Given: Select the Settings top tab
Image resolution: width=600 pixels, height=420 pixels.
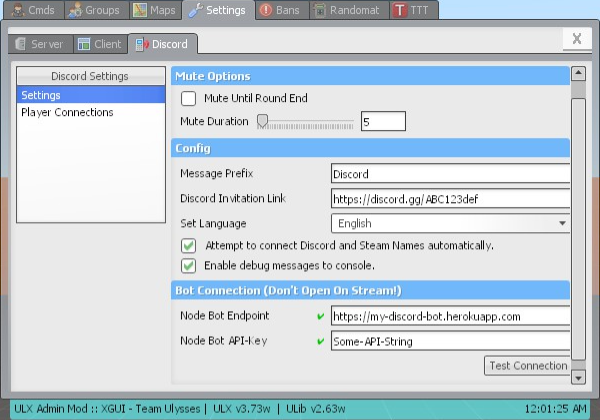Looking at the screenshot, I should point(218,10).
